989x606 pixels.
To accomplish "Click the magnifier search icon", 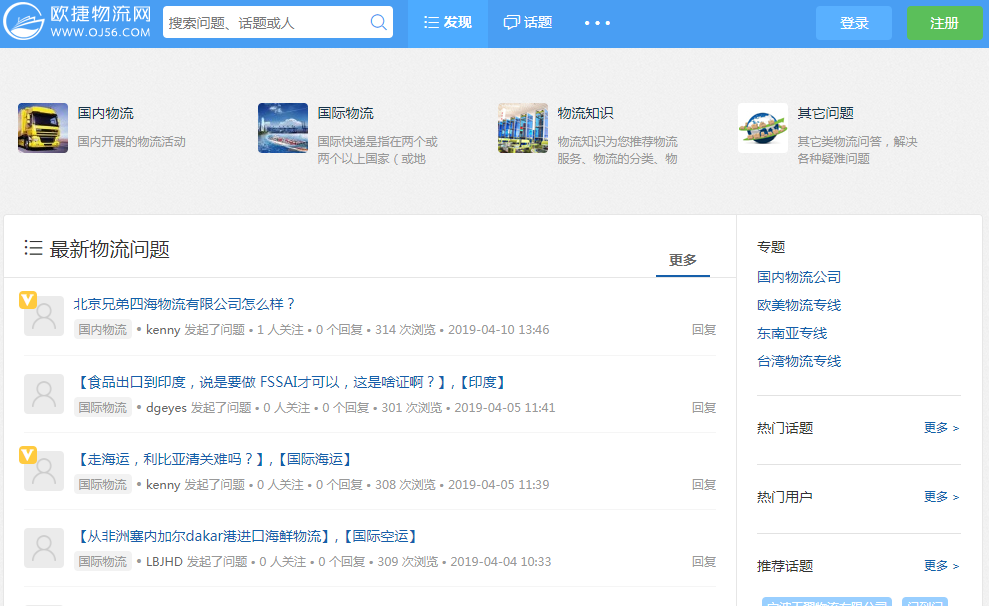I will 379,22.
